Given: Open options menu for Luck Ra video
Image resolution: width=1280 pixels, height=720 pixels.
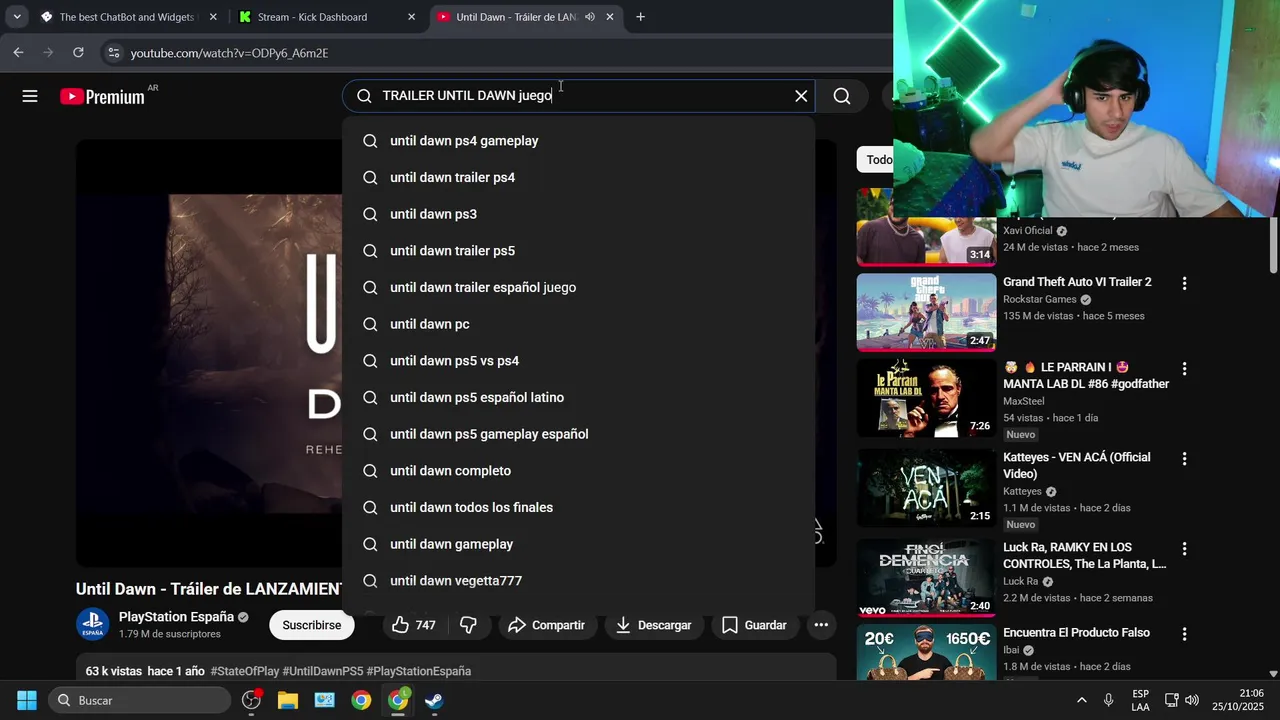Looking at the screenshot, I should pyautogui.click(x=1184, y=549).
